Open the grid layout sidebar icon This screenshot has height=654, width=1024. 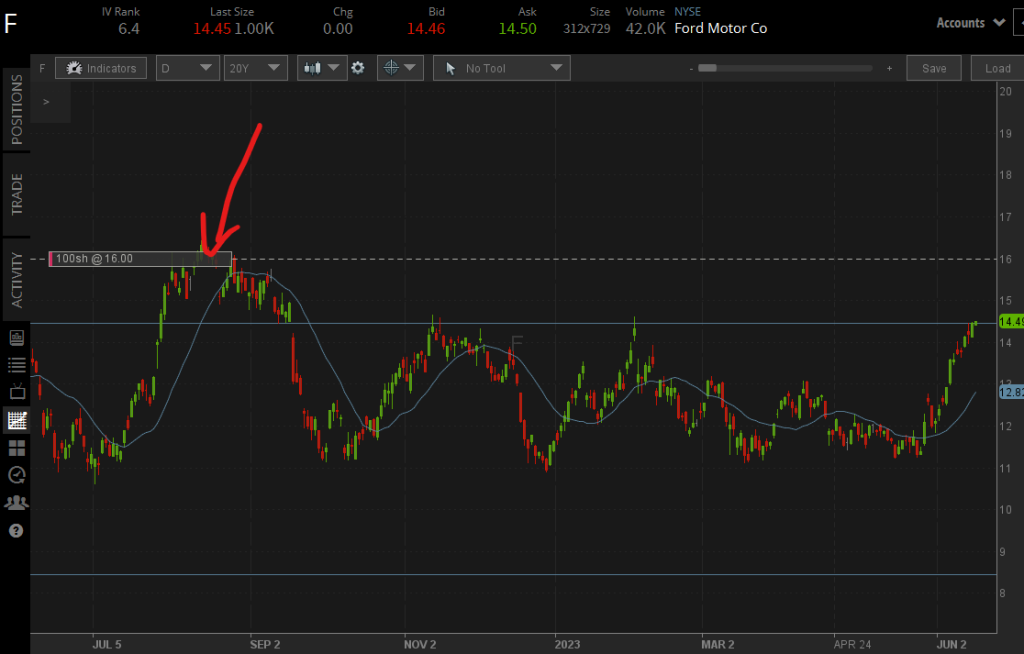[x=16, y=447]
